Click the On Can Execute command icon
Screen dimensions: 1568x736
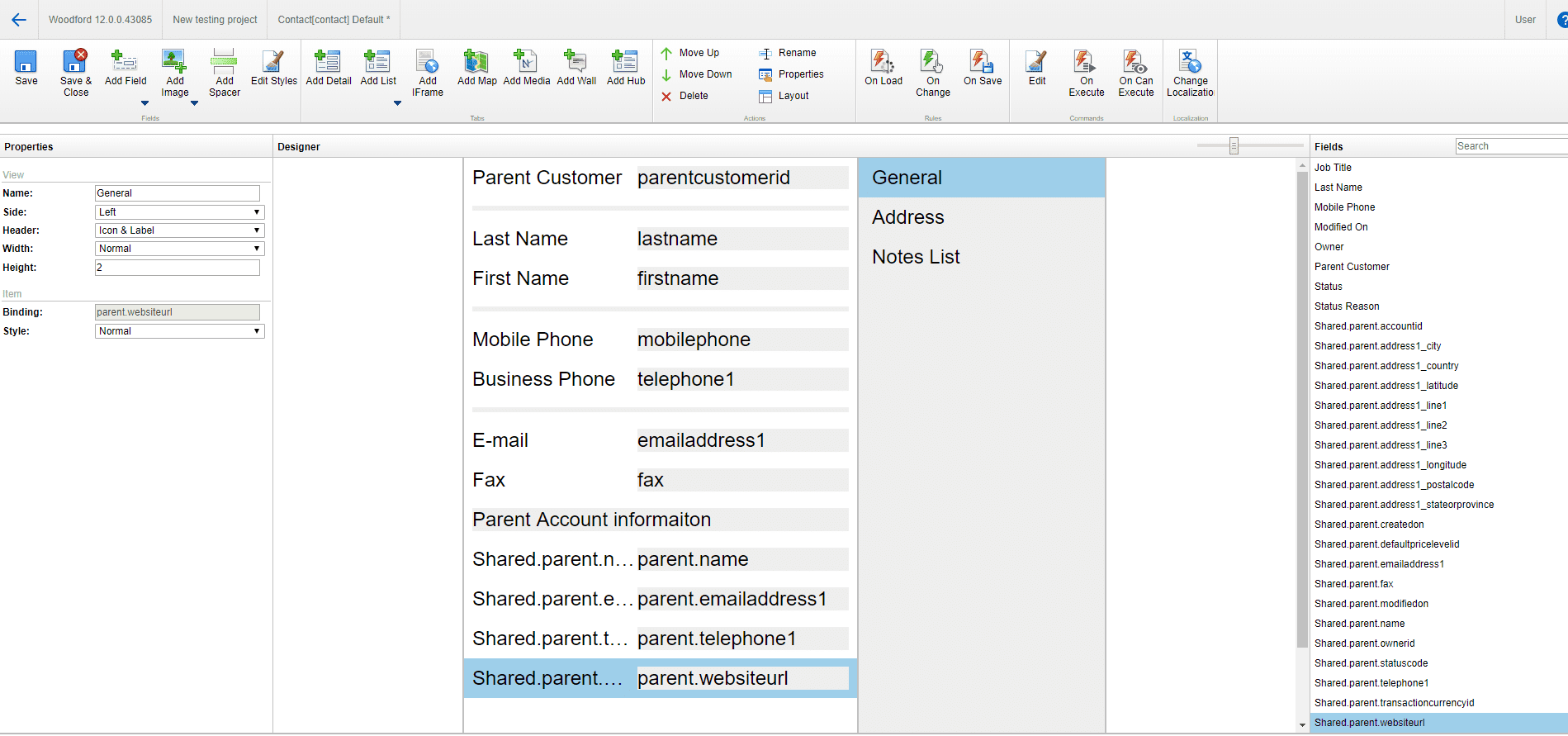1135,63
